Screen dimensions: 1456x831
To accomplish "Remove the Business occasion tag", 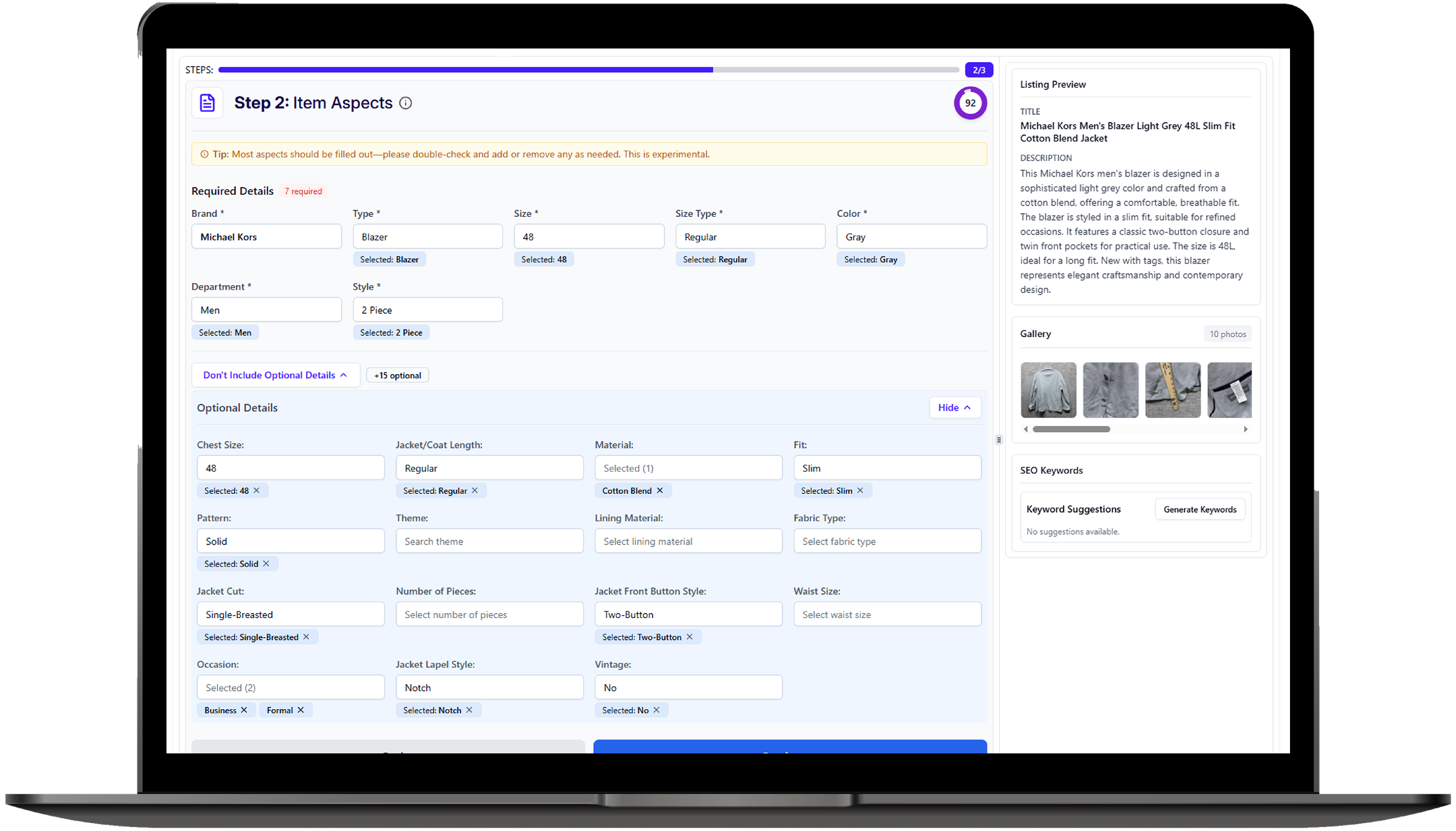I will (x=245, y=710).
